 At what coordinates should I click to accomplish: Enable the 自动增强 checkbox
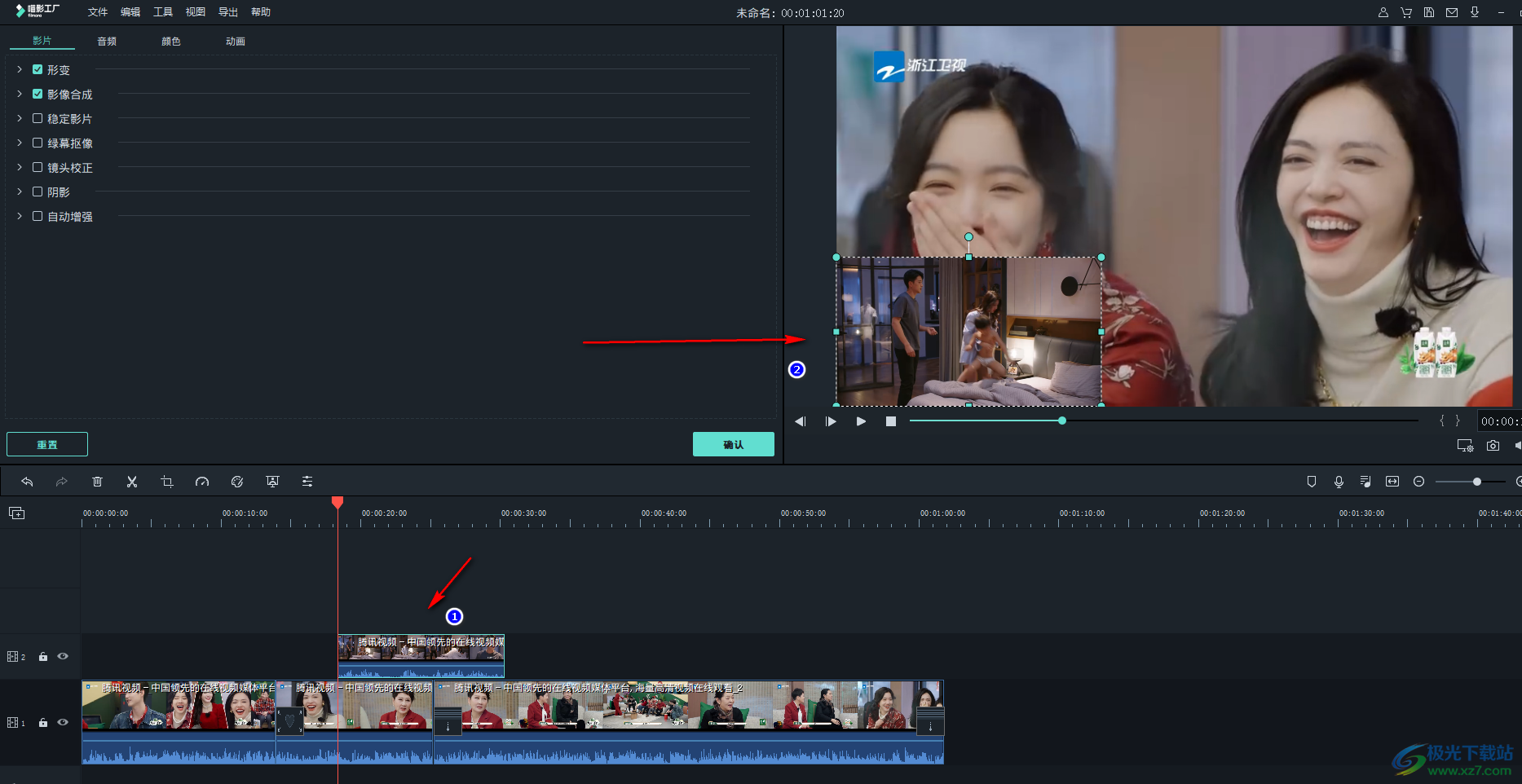37,216
